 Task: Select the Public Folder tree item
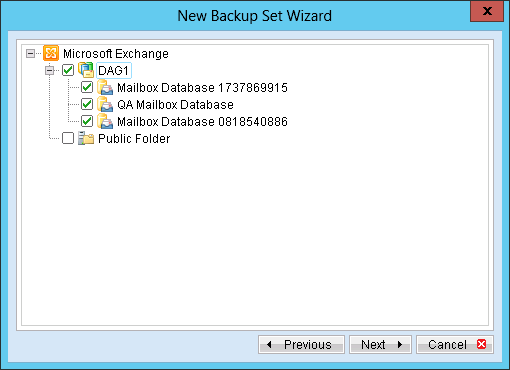click(134, 138)
